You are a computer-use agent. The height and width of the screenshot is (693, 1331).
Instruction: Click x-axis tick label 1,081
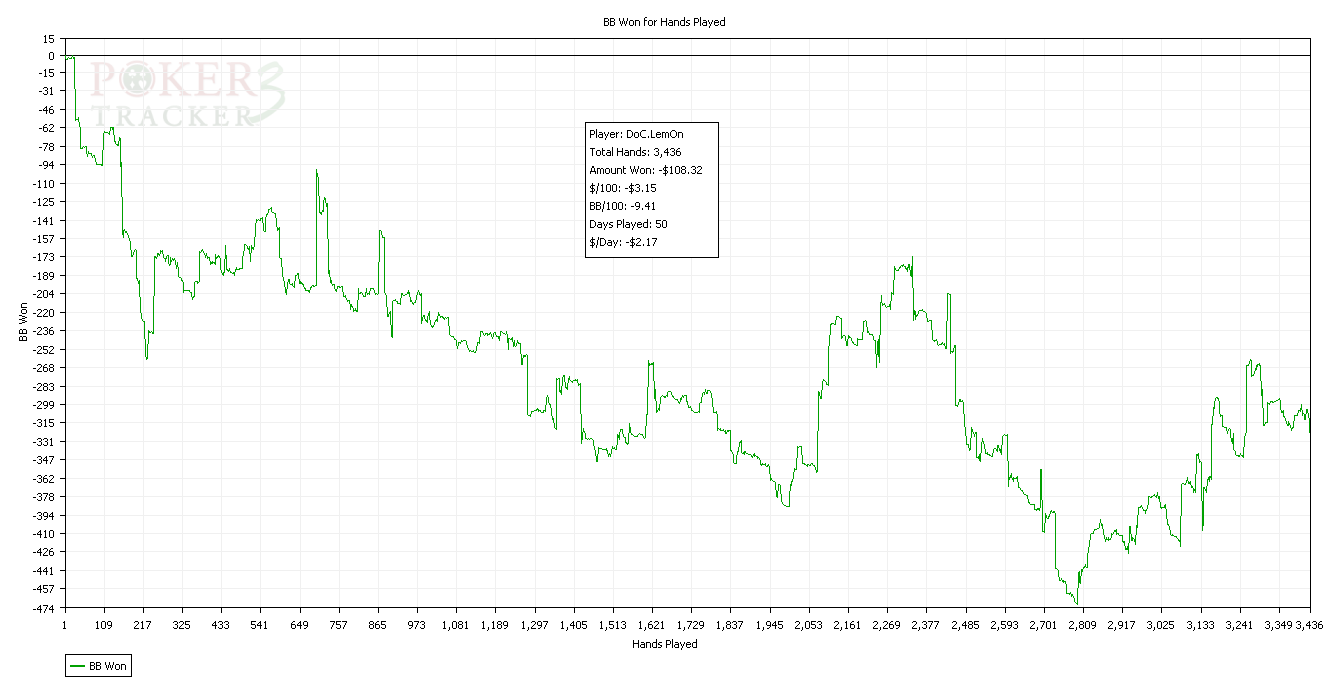coord(456,625)
